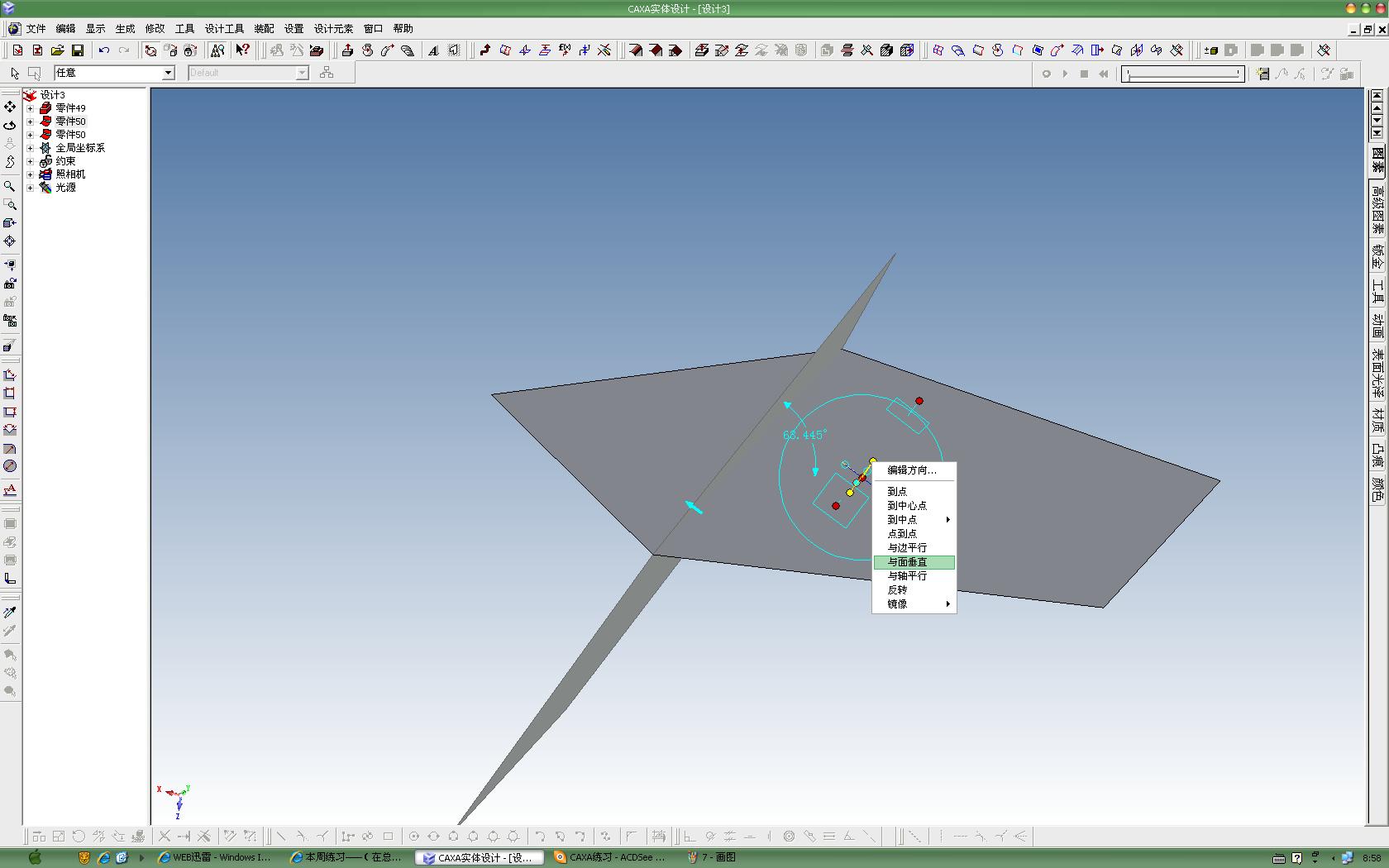This screenshot has width=1389, height=868.
Task: Choose 与面垂直 in the context menu
Action: tap(914, 562)
